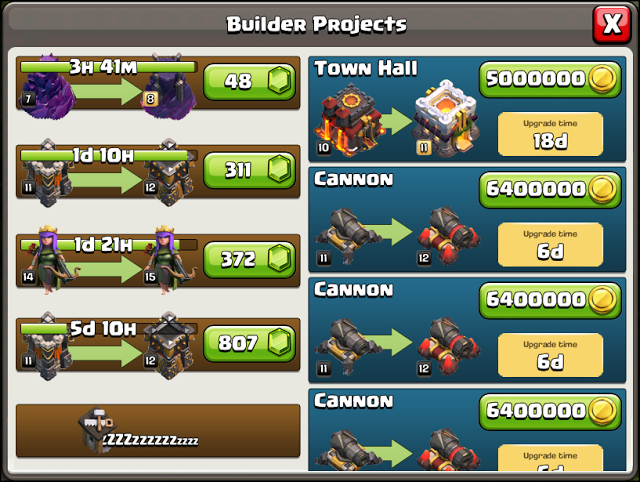
Task: Click the level 8 dark spell factory icon
Action: [x=169, y=87]
